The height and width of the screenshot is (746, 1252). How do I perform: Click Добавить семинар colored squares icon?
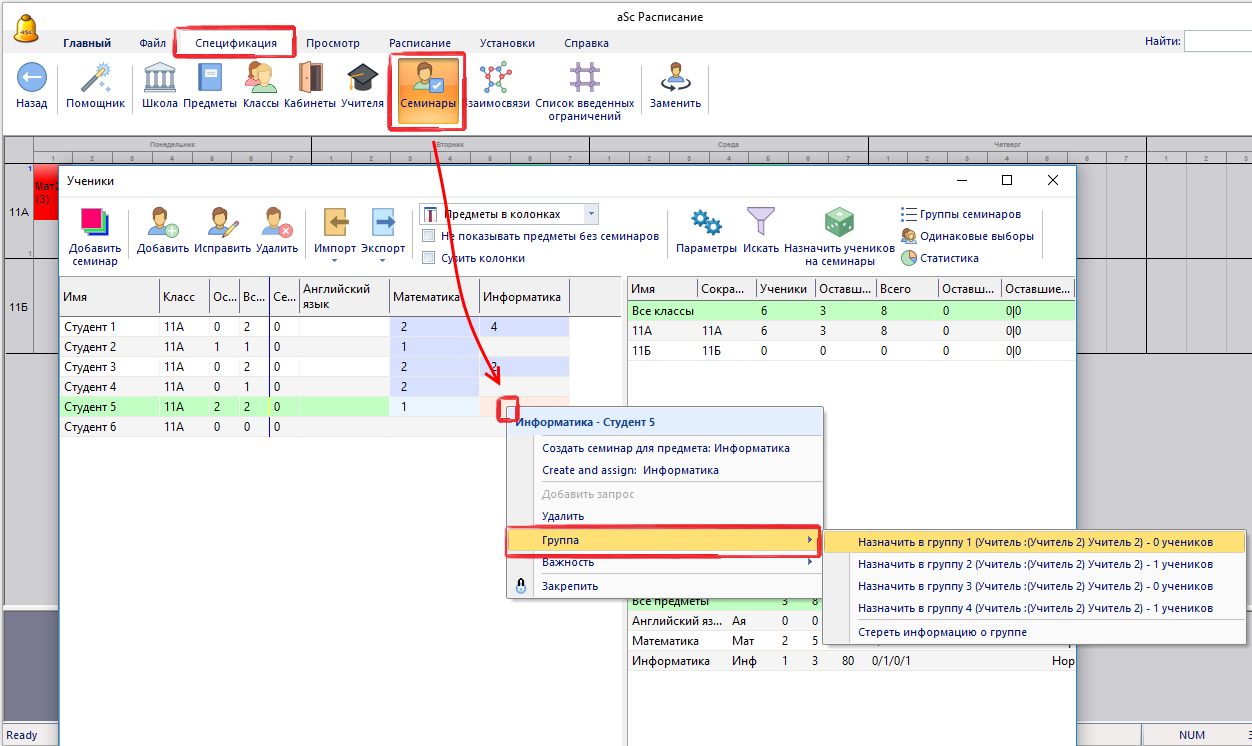pos(95,223)
